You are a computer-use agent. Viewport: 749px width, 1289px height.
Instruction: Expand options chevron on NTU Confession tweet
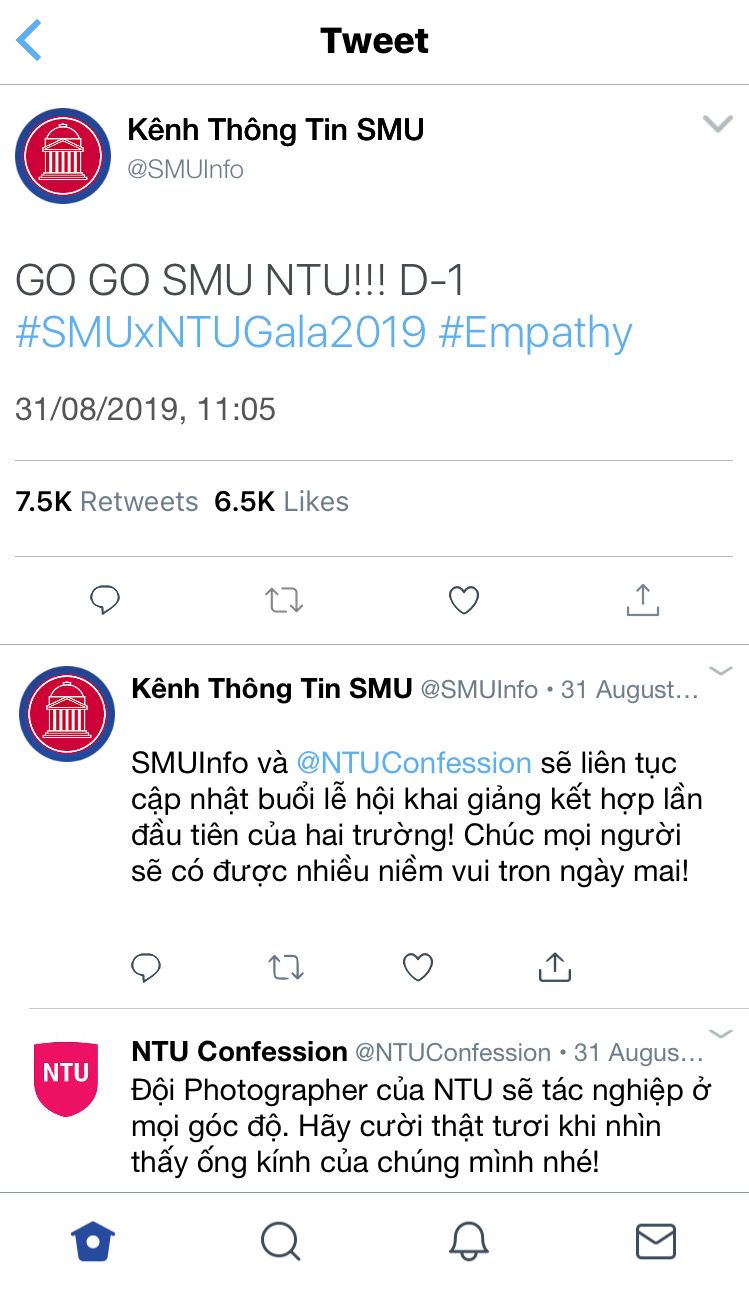click(720, 1033)
